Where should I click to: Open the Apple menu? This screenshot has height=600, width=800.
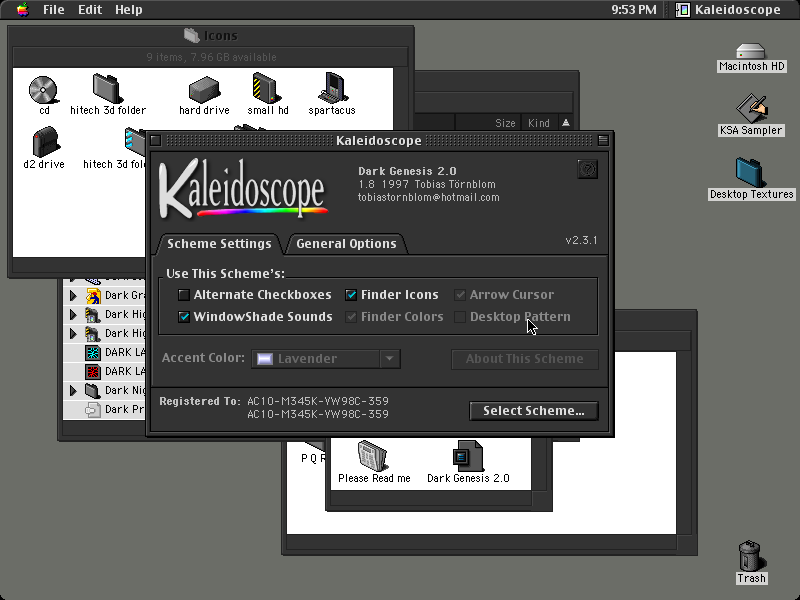click(x=22, y=10)
